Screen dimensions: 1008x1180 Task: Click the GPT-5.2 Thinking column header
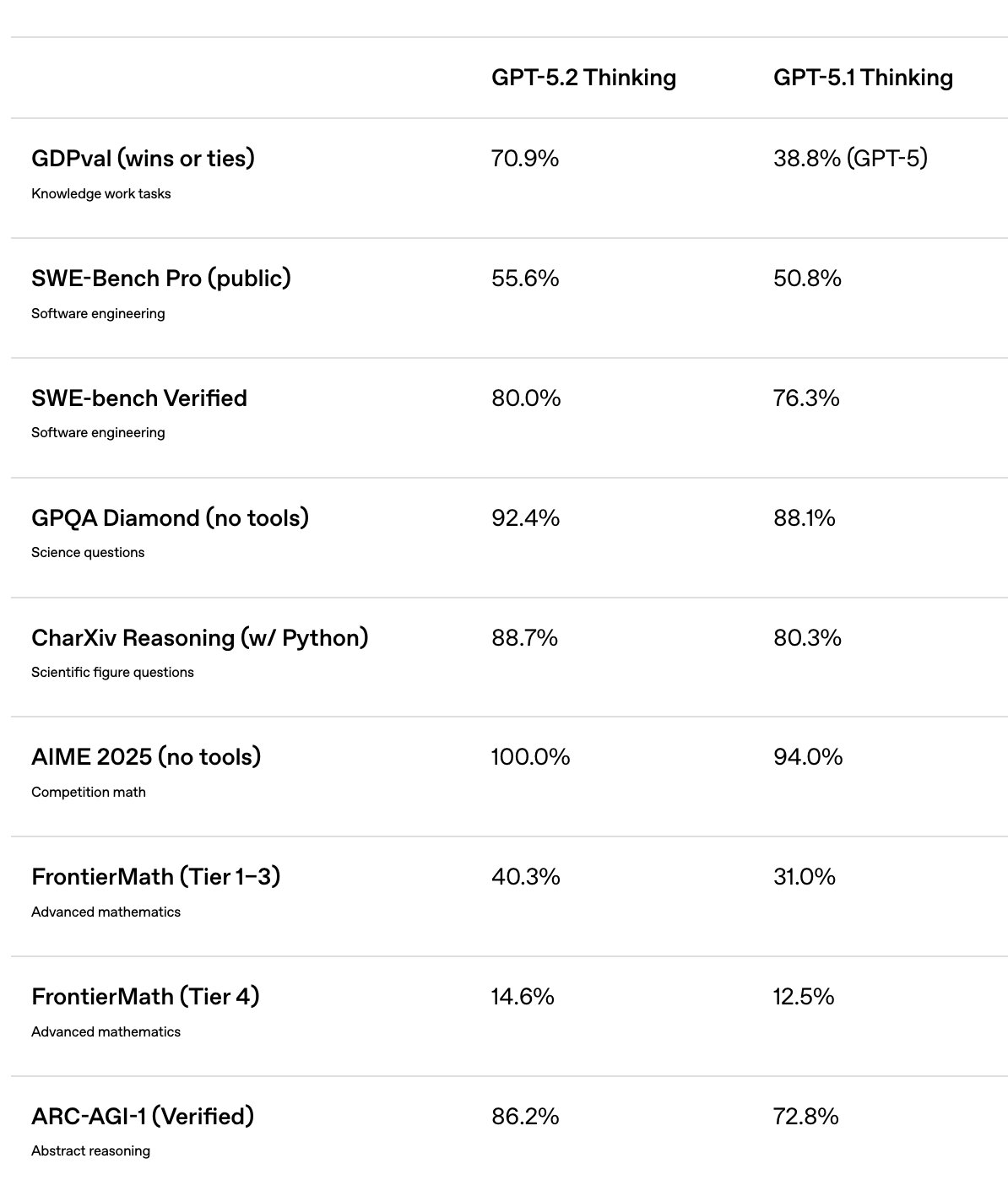point(583,78)
